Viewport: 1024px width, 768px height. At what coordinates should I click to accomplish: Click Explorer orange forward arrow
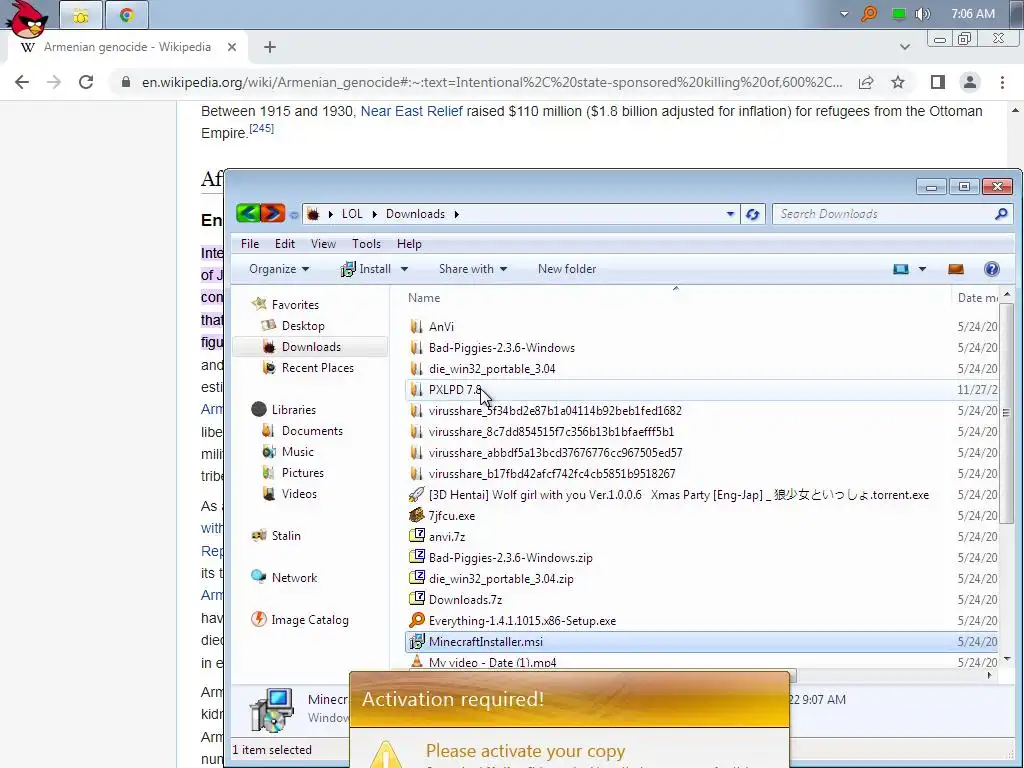pyautogui.click(x=272, y=213)
